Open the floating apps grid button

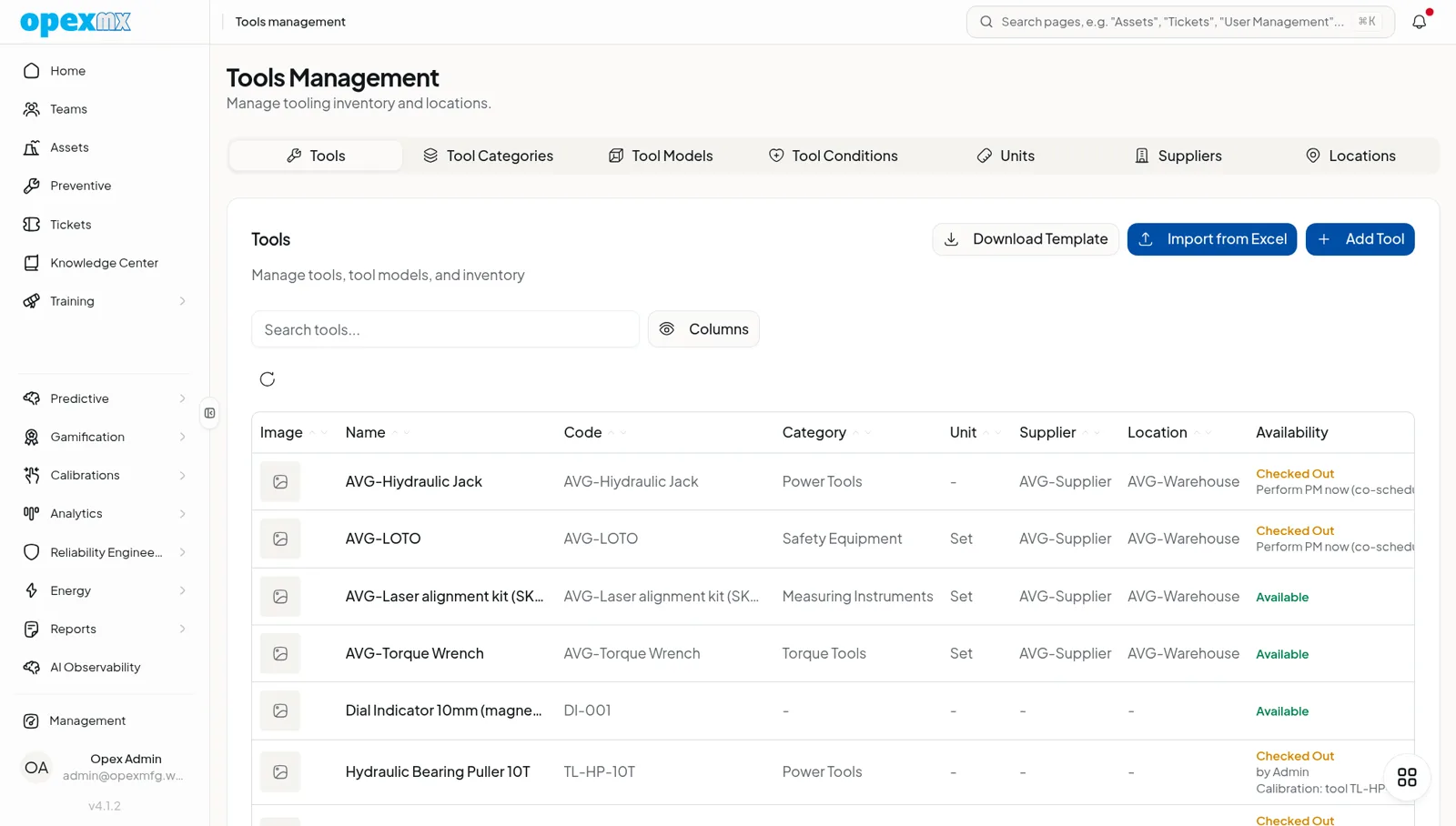coord(1407,777)
